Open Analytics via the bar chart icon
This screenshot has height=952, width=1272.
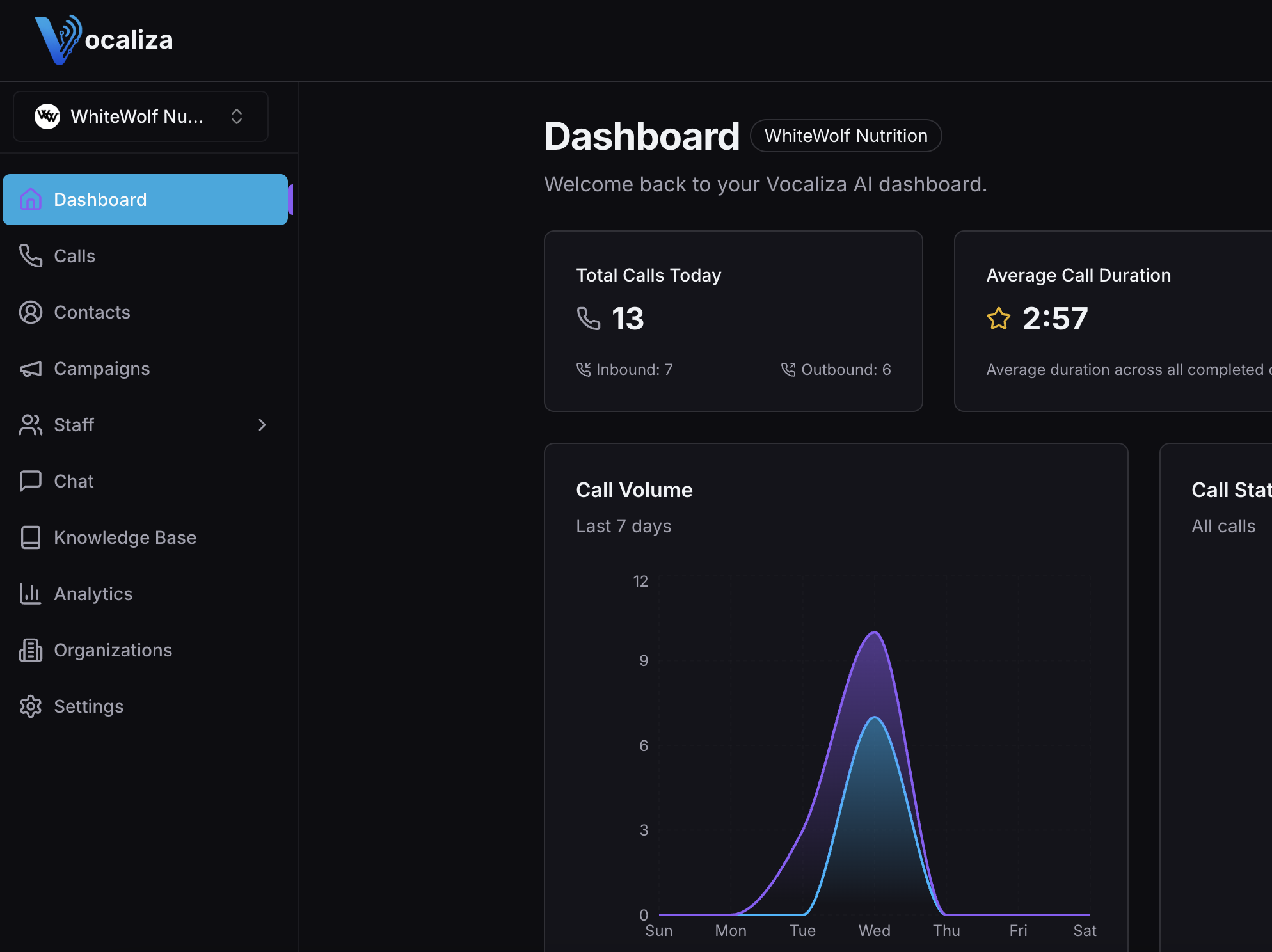coord(30,593)
